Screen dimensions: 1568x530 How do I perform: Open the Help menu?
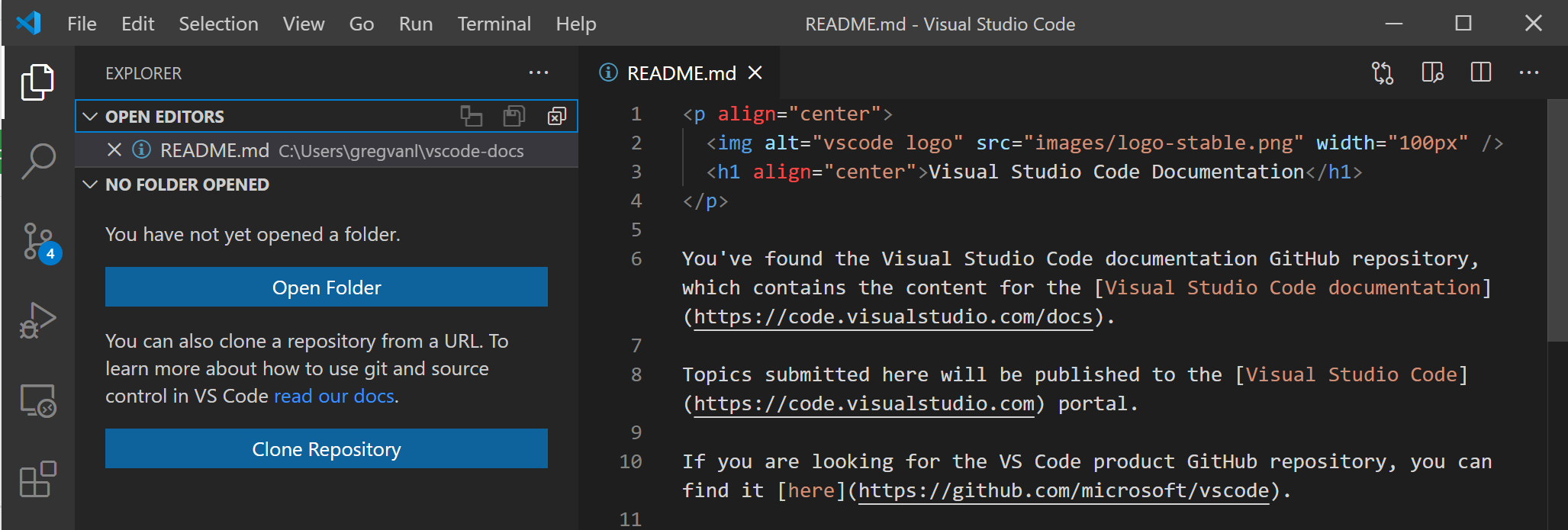tap(576, 24)
